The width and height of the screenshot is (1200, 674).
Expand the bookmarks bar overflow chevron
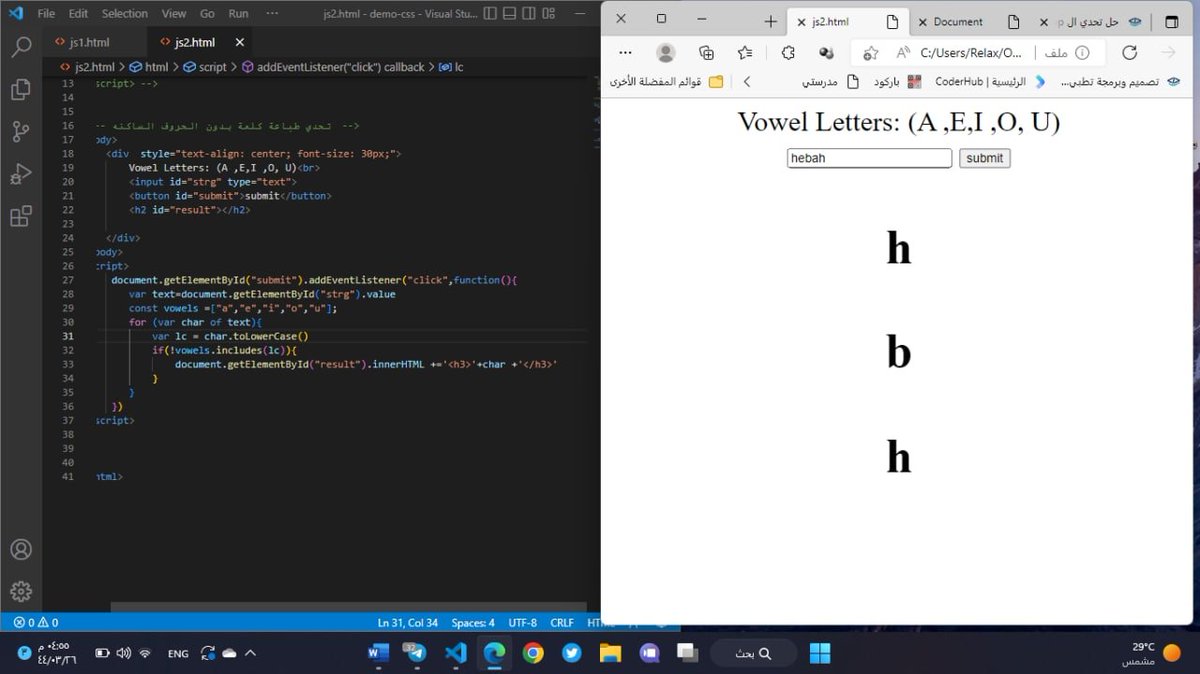746,82
